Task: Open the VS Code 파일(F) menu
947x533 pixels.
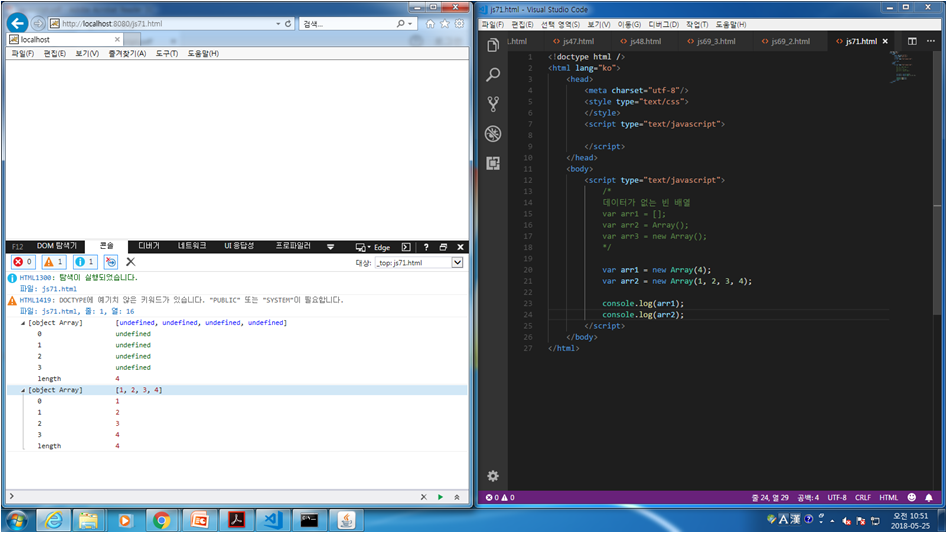Action: click(493, 24)
